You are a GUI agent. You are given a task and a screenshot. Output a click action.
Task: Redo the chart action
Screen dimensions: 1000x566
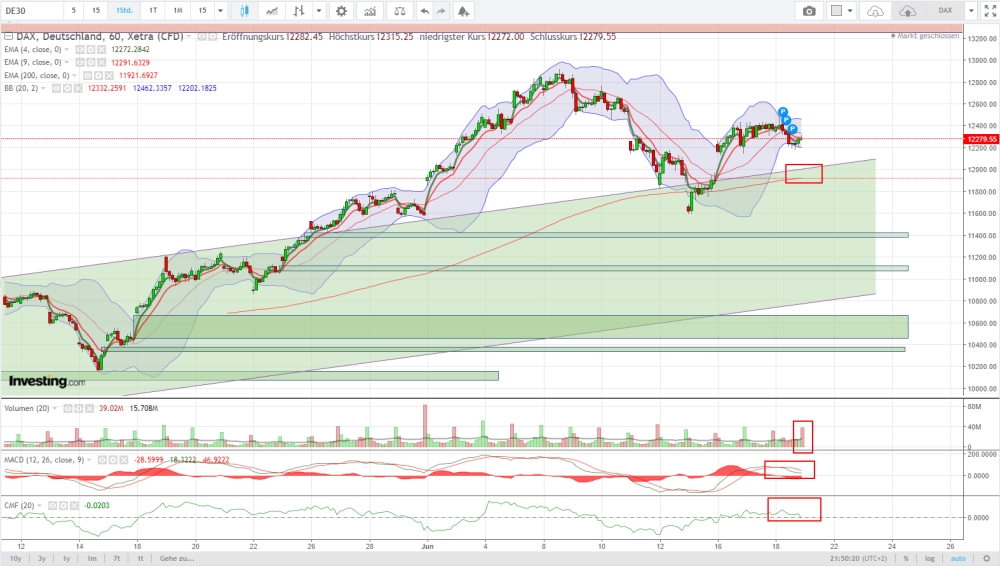pos(441,11)
